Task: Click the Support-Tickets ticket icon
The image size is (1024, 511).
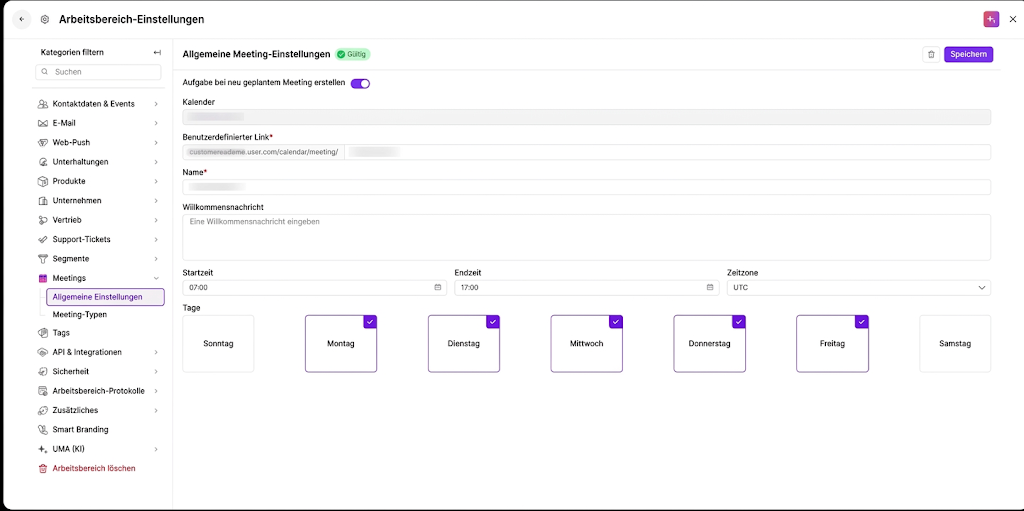Action: 43,239
